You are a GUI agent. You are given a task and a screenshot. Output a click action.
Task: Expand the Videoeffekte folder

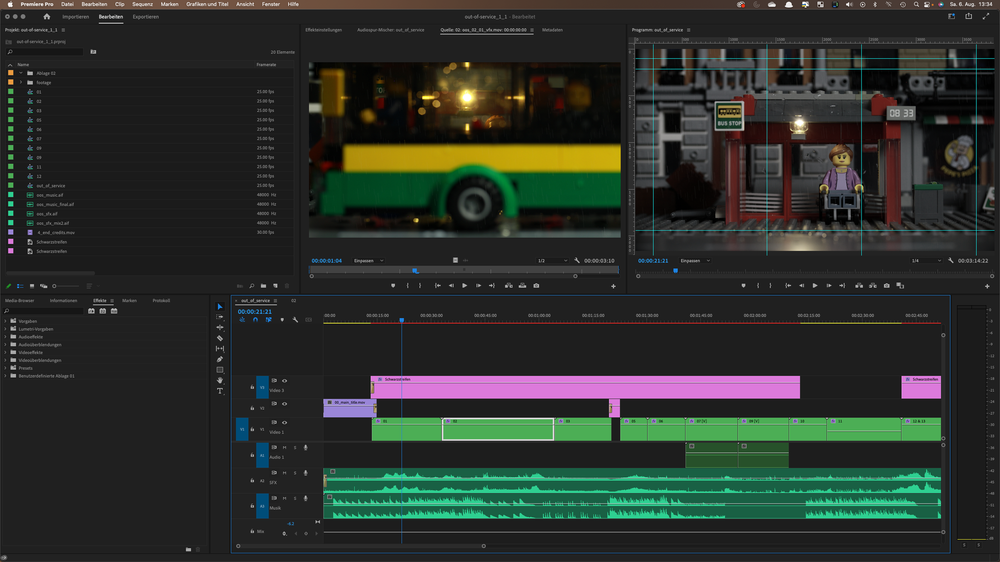(6, 353)
